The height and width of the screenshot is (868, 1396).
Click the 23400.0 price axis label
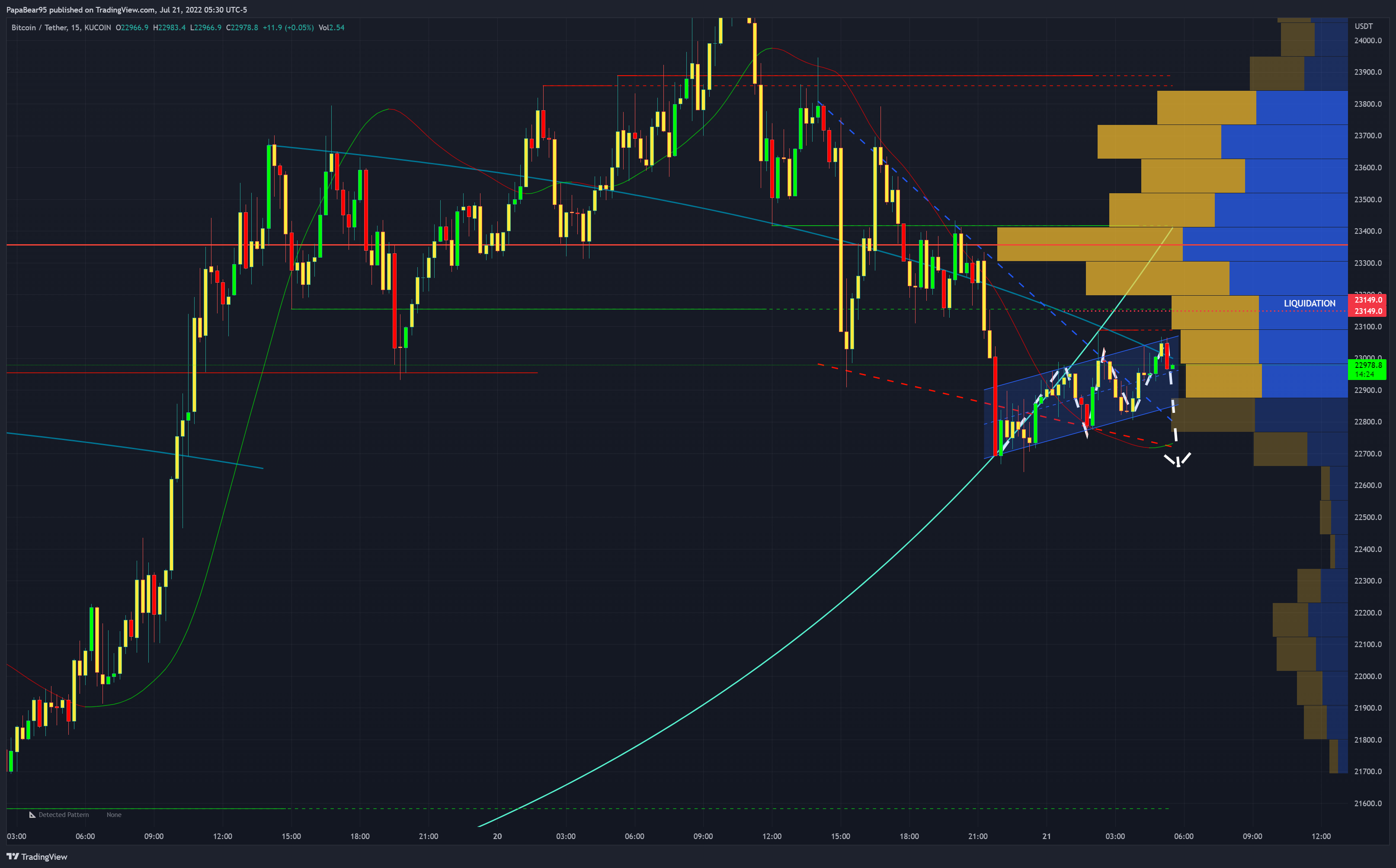1368,231
